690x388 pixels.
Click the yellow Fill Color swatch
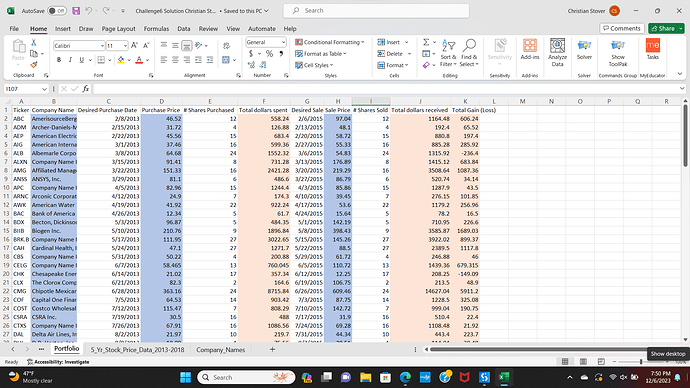click(121, 60)
